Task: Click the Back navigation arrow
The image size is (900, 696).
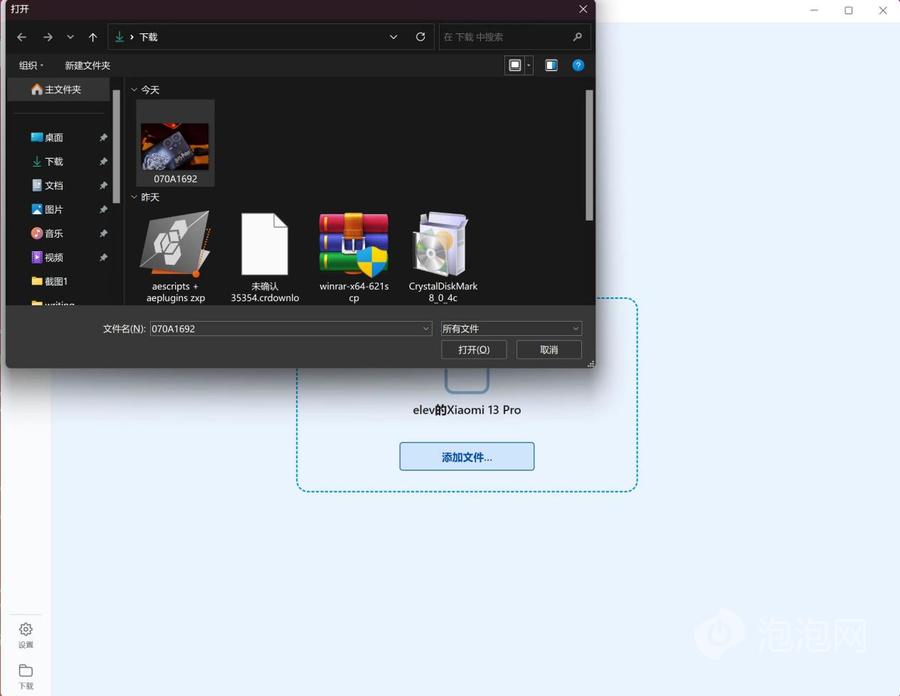Action: tap(22, 37)
